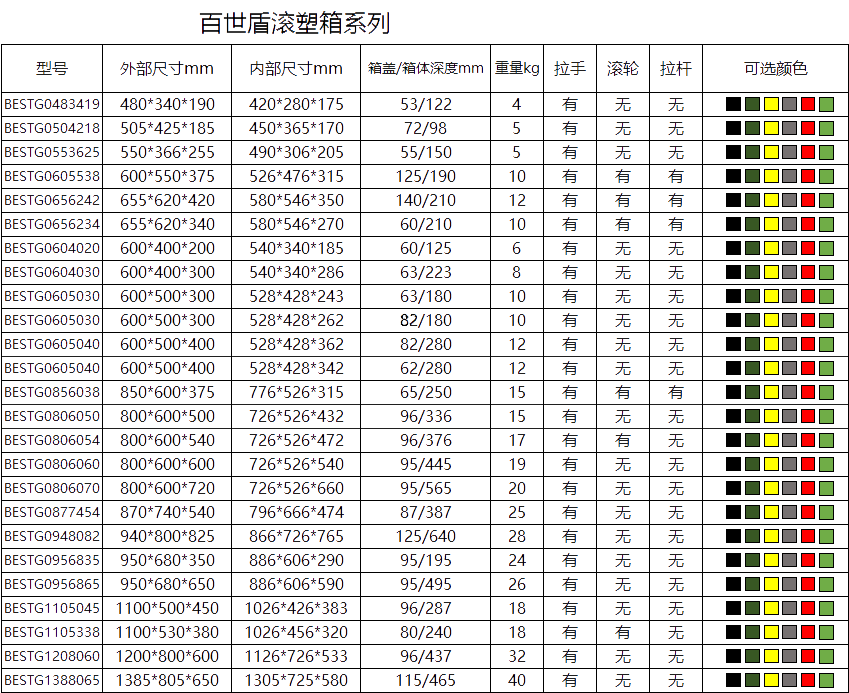Screen dimensions: 849x693
Task: Select the 可选颜色 column header
Action: tap(775, 69)
